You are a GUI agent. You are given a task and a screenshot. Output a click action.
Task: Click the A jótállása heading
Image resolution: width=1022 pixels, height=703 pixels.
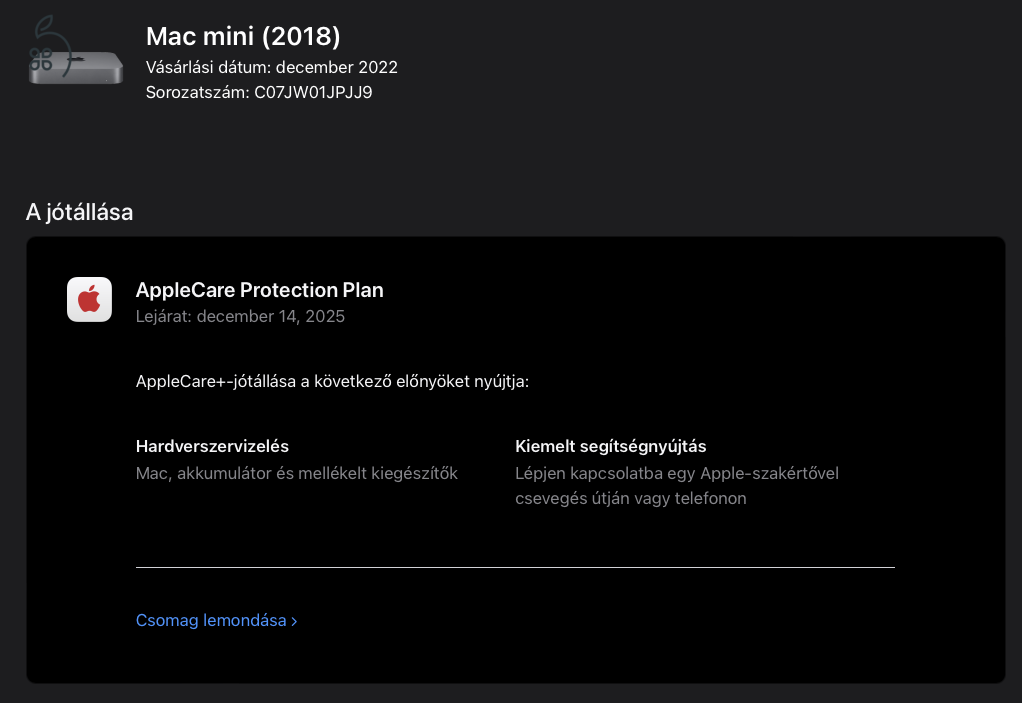point(80,212)
